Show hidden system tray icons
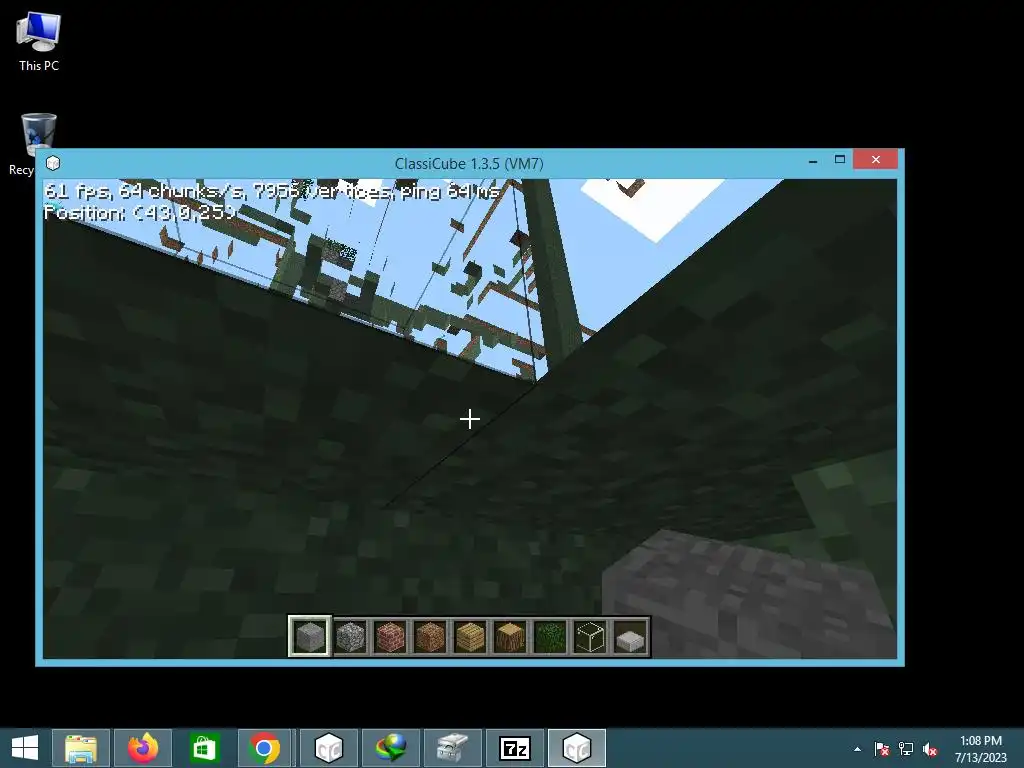The height and width of the screenshot is (768, 1024). (x=857, y=749)
